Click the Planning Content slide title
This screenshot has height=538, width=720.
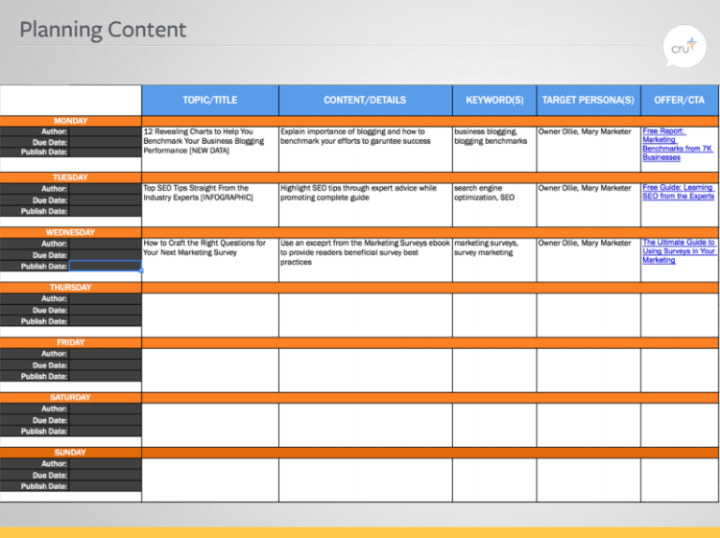(103, 30)
